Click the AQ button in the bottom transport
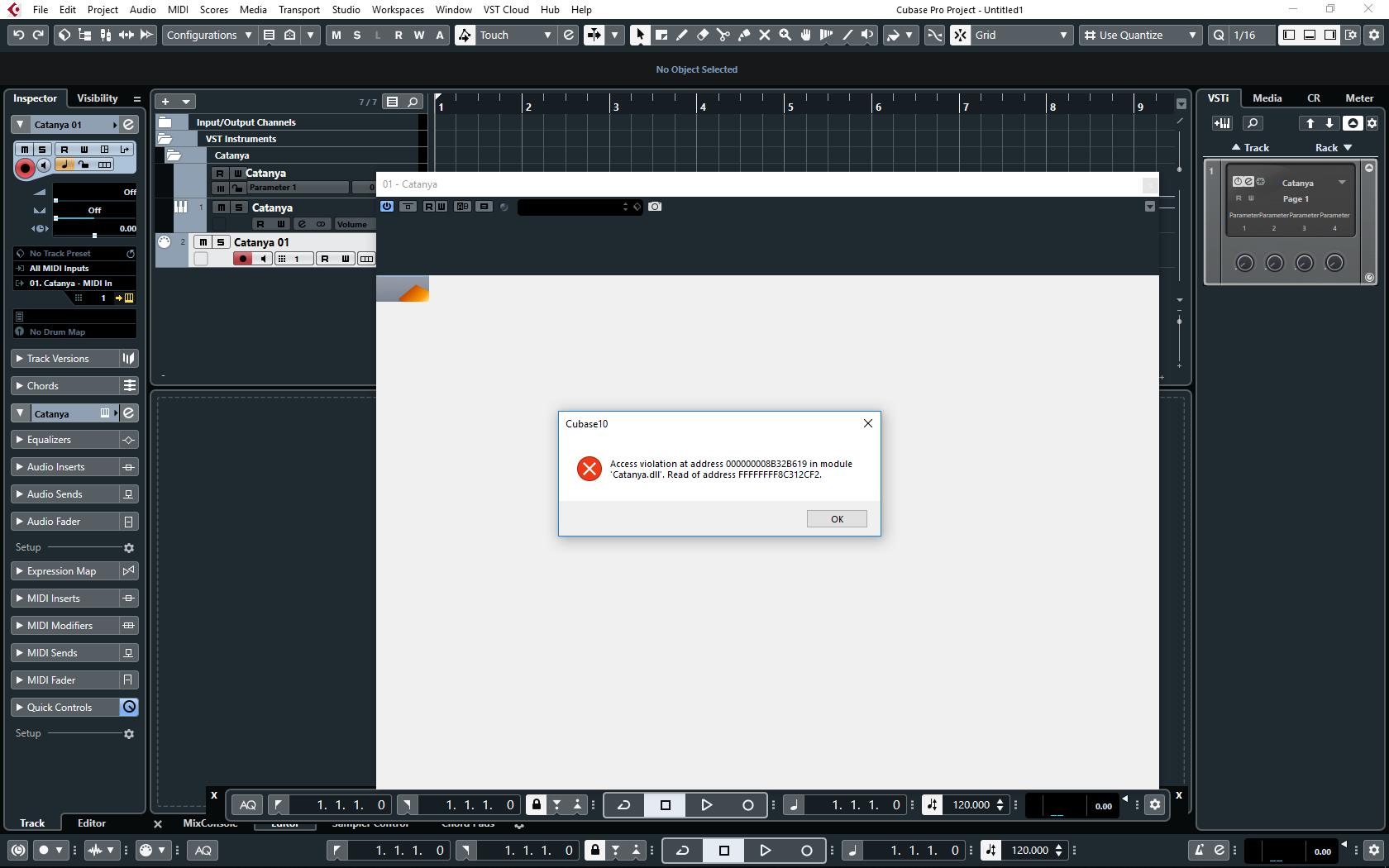 (x=203, y=850)
